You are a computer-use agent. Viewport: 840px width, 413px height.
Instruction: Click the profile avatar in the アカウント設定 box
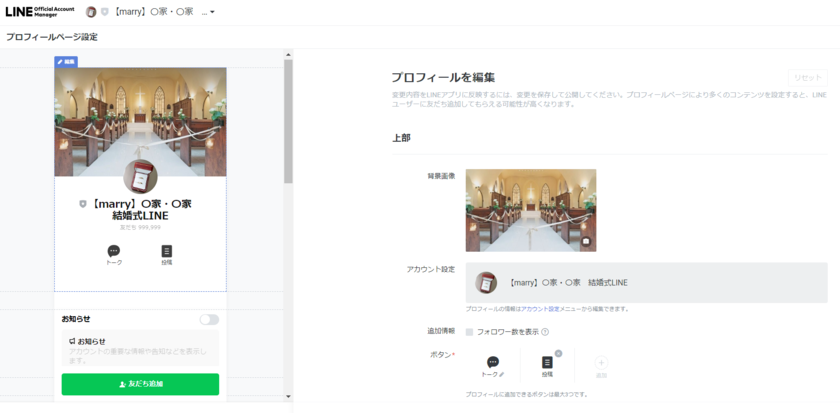click(486, 282)
